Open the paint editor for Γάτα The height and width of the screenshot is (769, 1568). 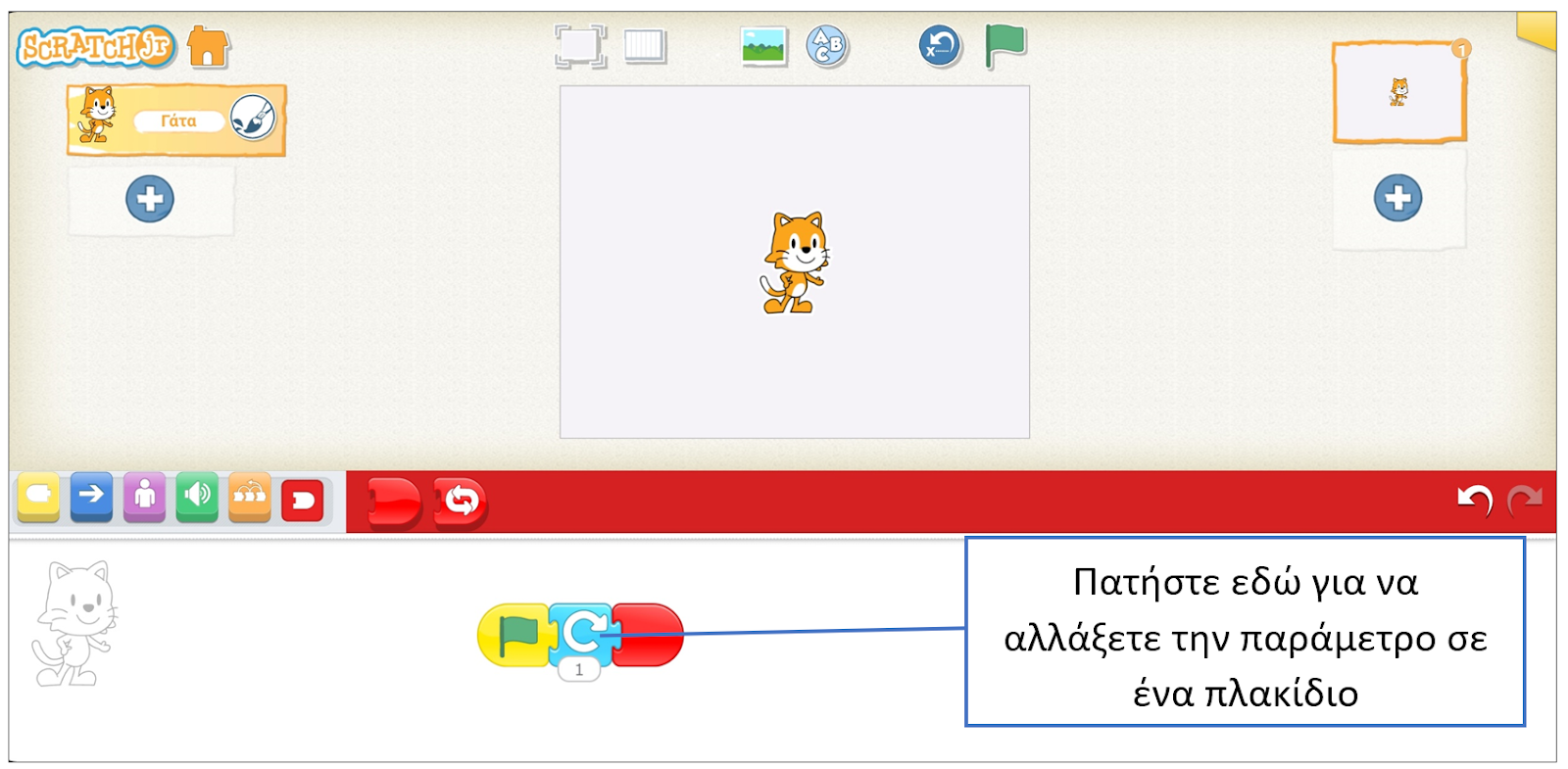tap(253, 119)
